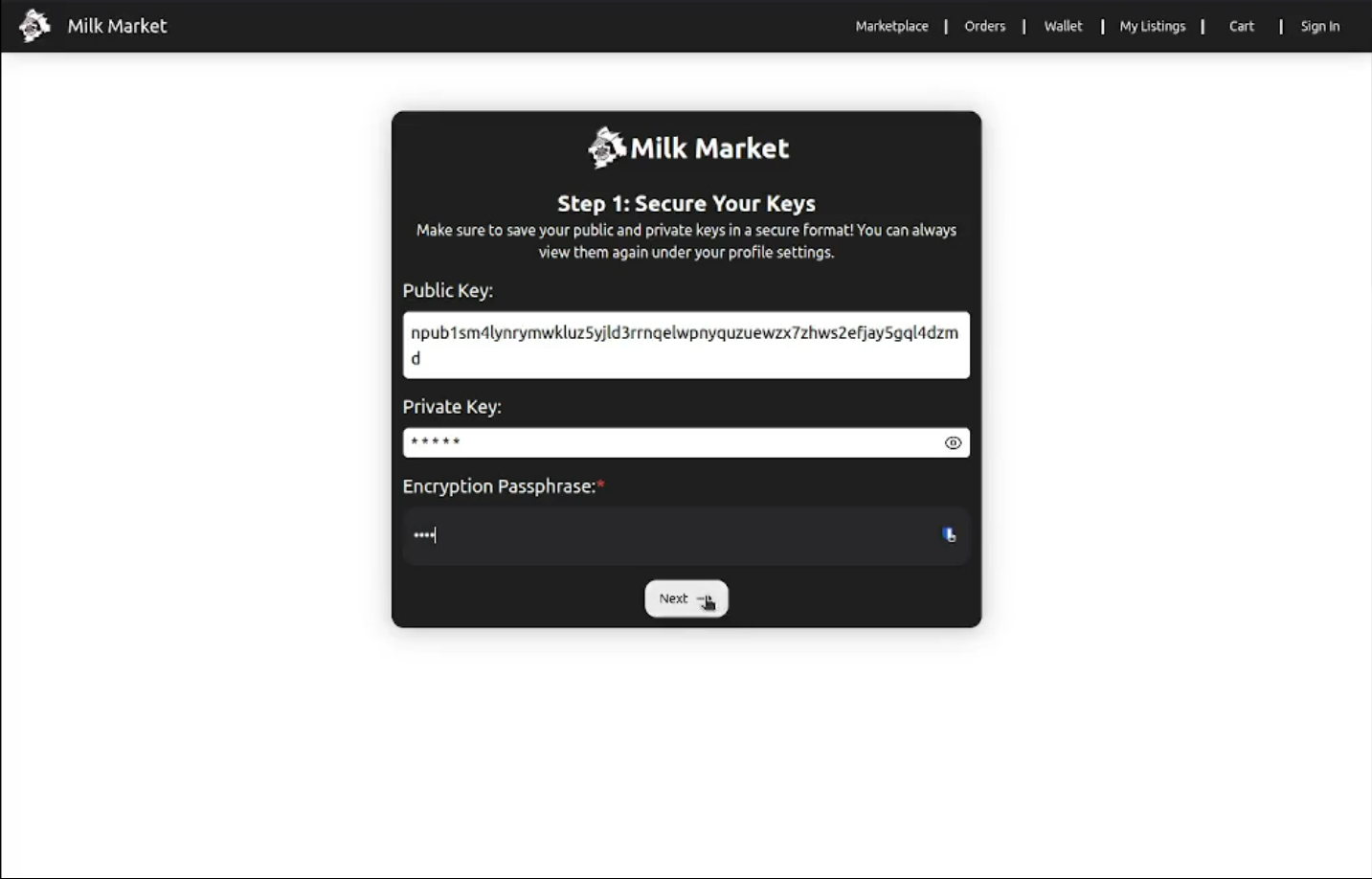The image size is (1372, 879).
Task: Reveal the private key with eye icon
Action: 953,442
